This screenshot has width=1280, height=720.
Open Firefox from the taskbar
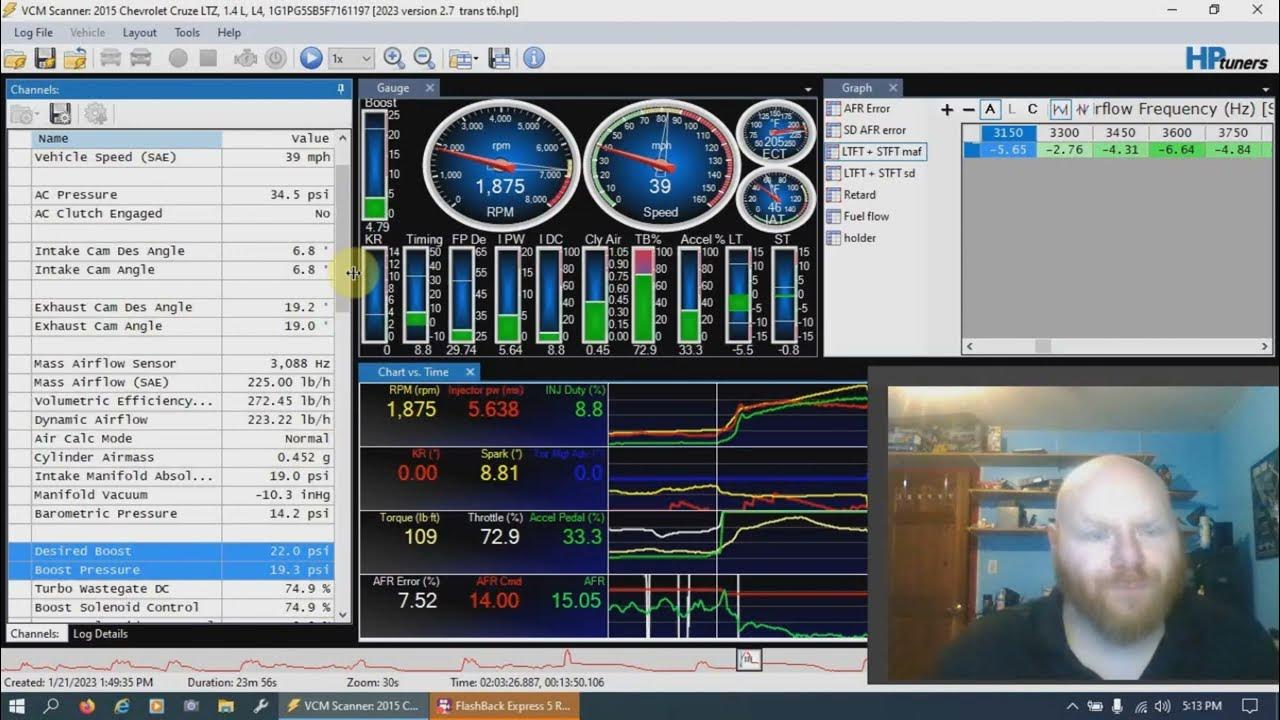click(x=87, y=705)
